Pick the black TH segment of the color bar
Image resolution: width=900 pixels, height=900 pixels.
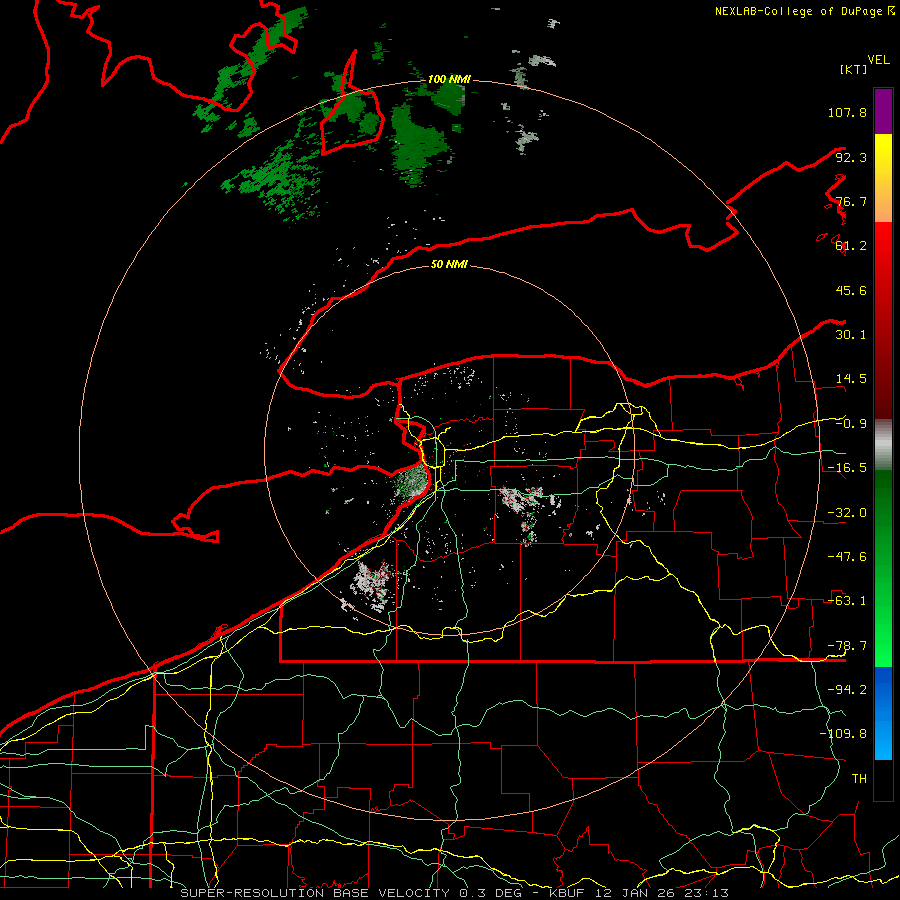click(883, 779)
